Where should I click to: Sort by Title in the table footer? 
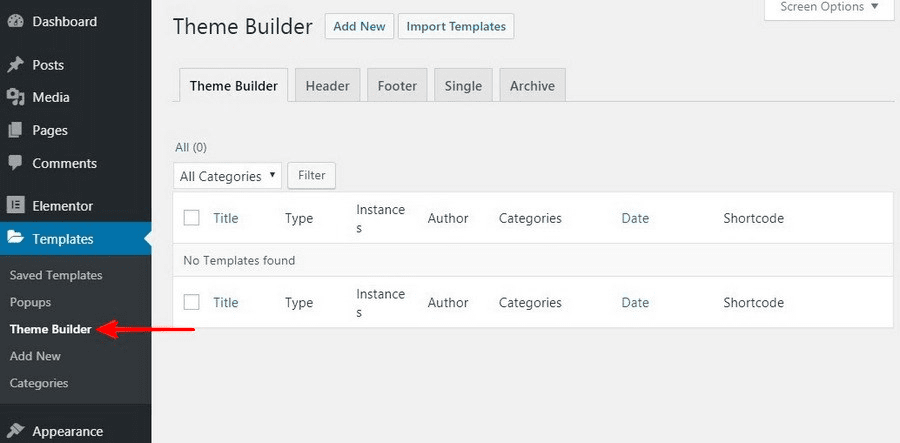[226, 302]
